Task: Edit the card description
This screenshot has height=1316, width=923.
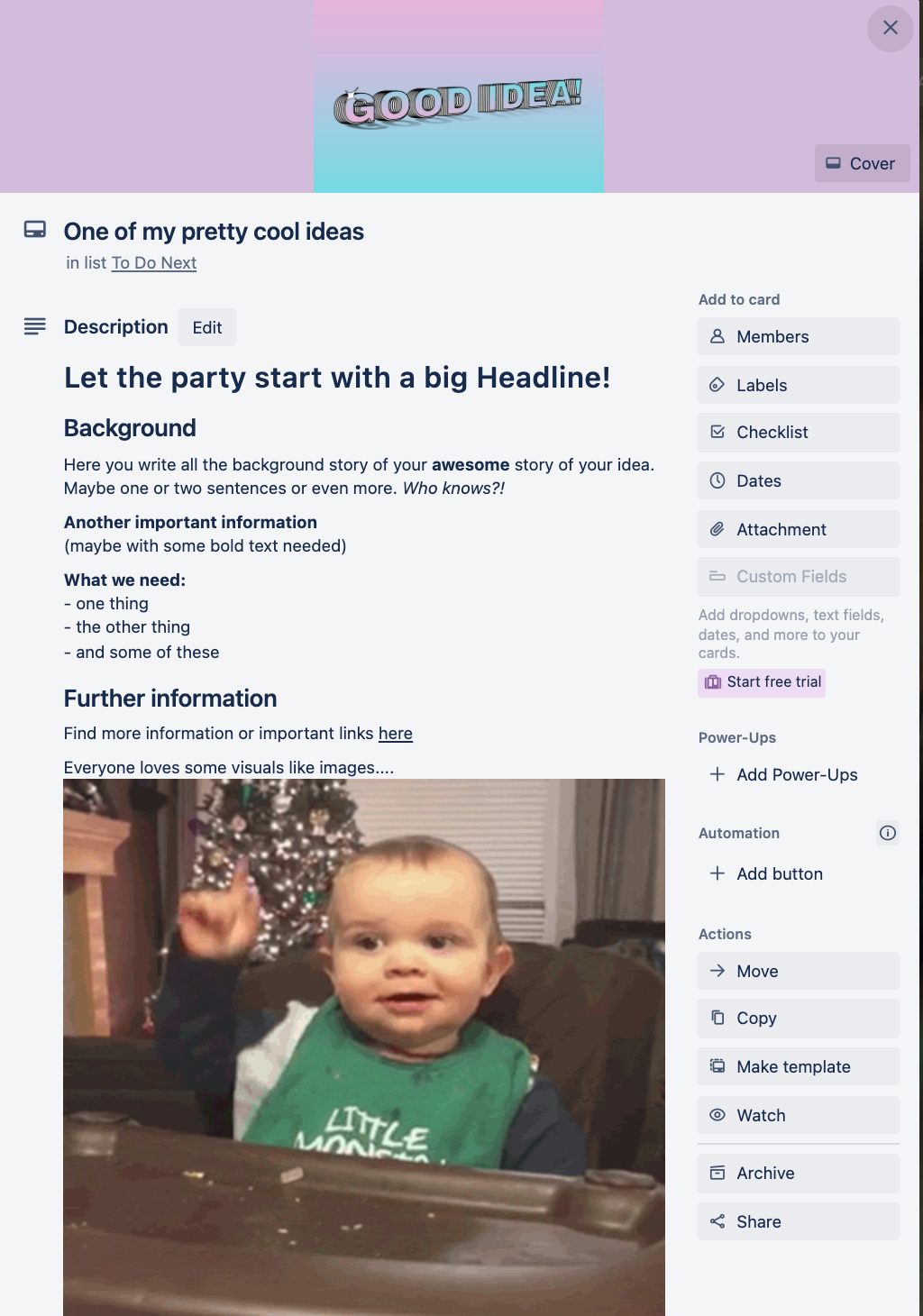Action: pyautogui.click(x=207, y=327)
